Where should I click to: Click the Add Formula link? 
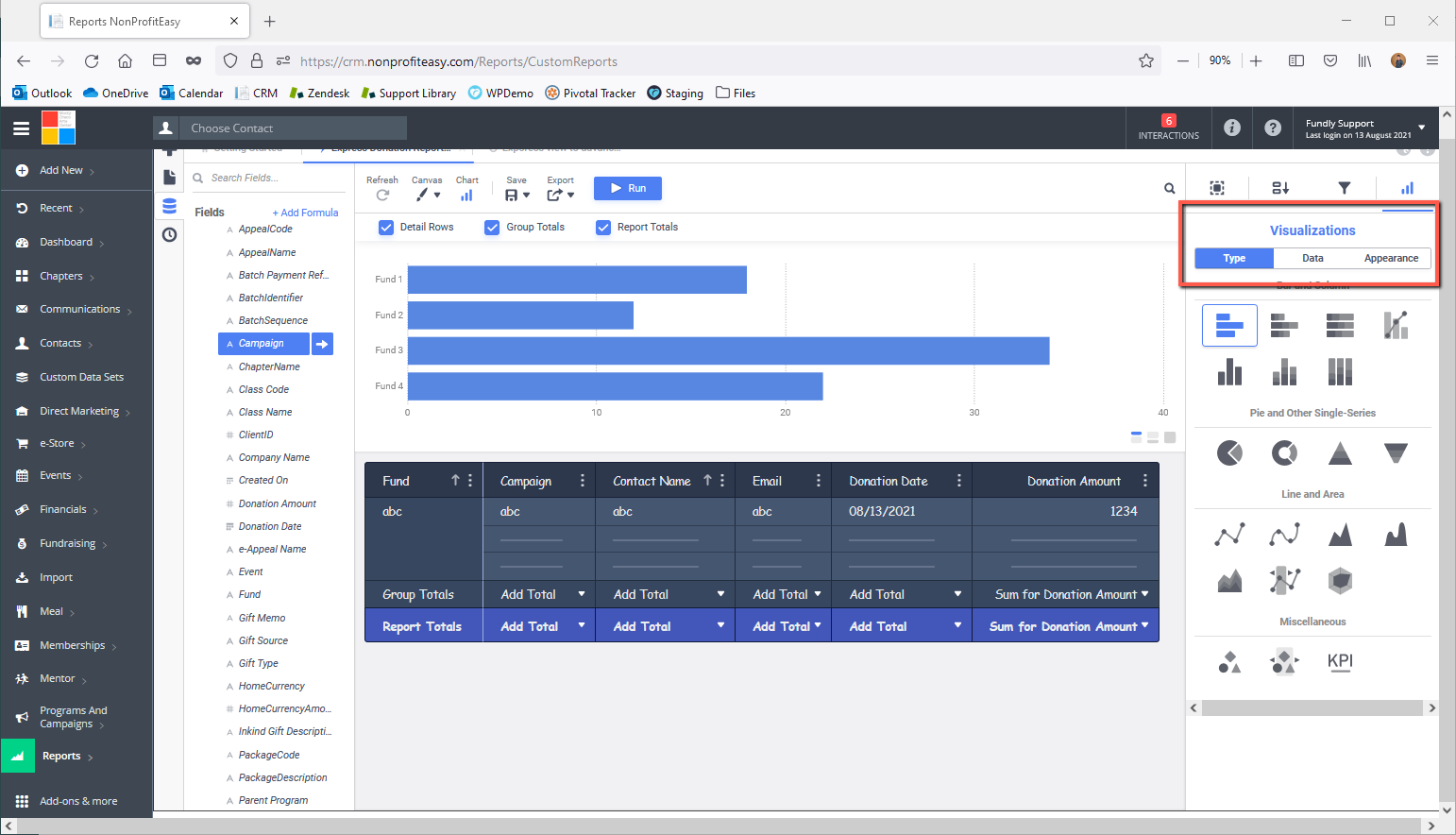(305, 213)
